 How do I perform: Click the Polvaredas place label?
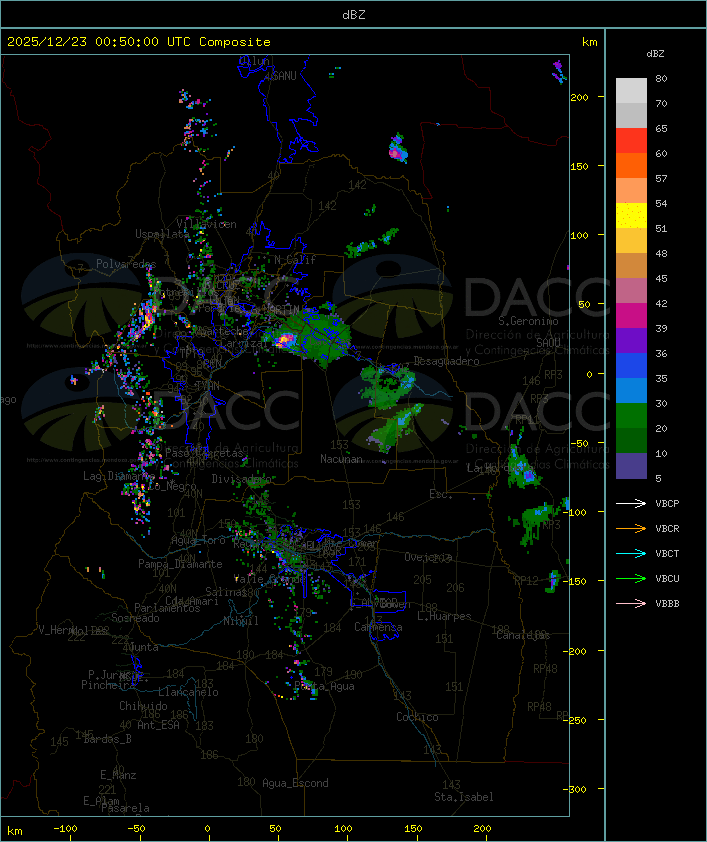pos(126,264)
